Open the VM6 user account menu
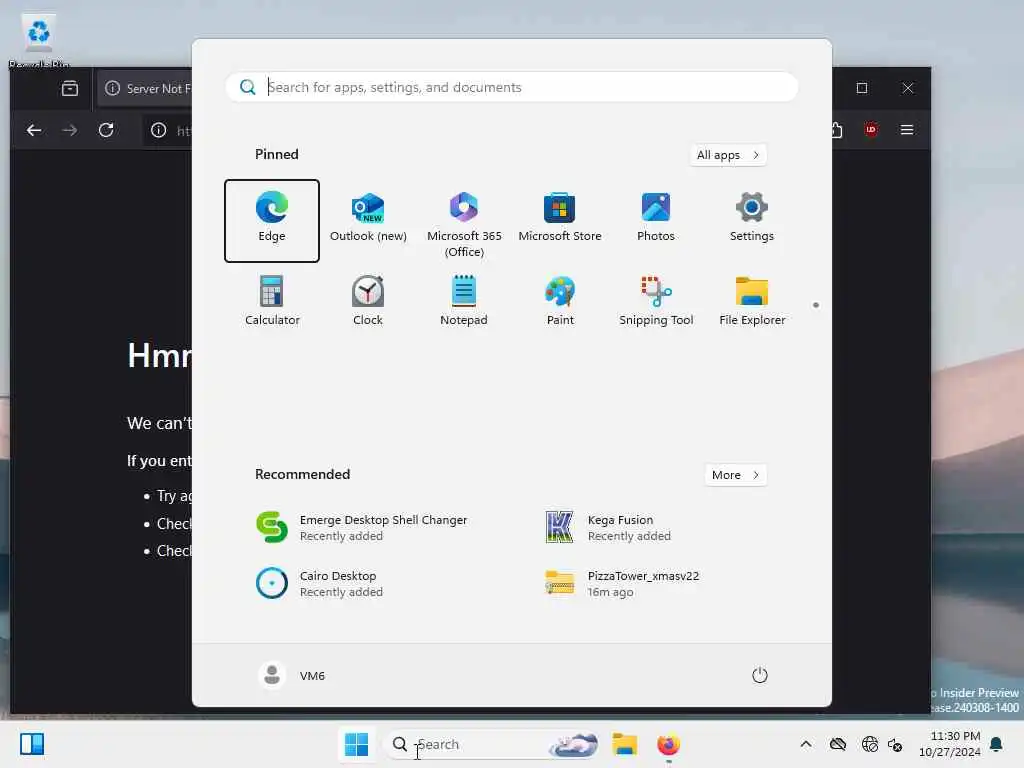1024x768 pixels. click(x=292, y=675)
